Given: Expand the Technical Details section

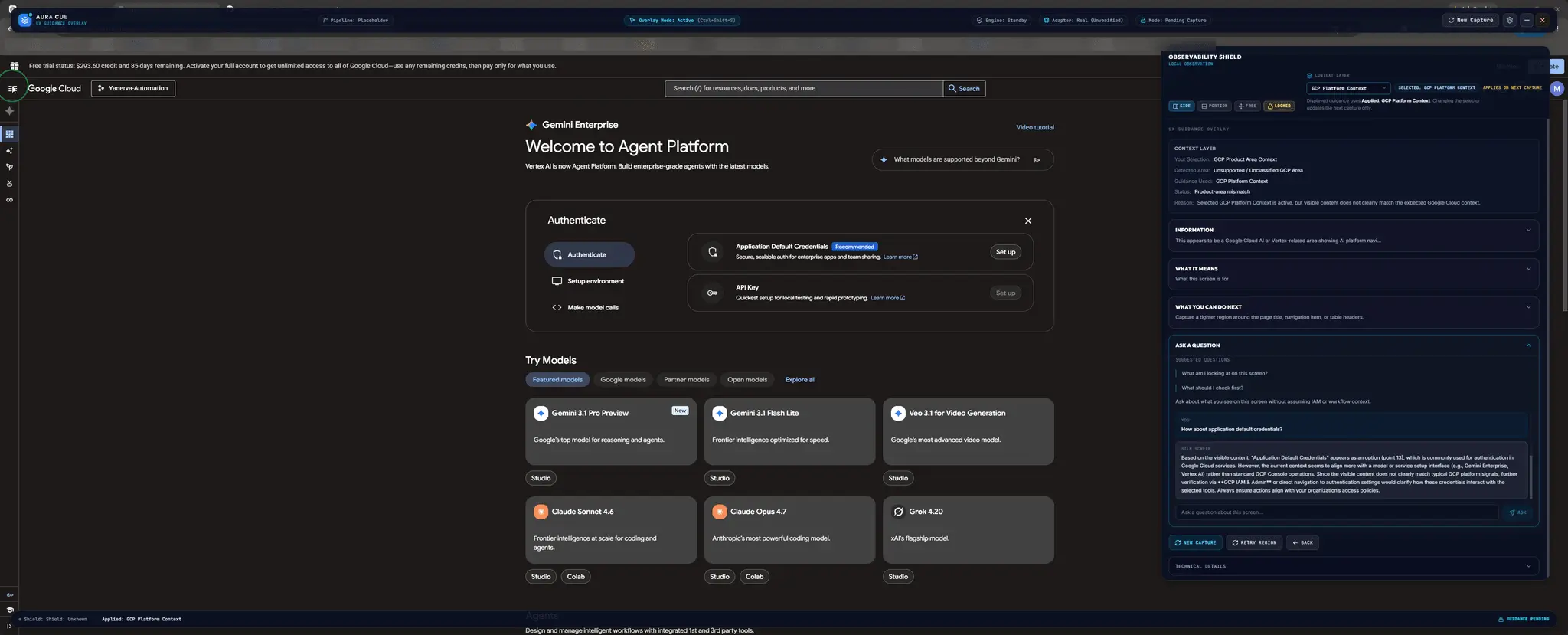Looking at the screenshot, I should coord(1354,566).
